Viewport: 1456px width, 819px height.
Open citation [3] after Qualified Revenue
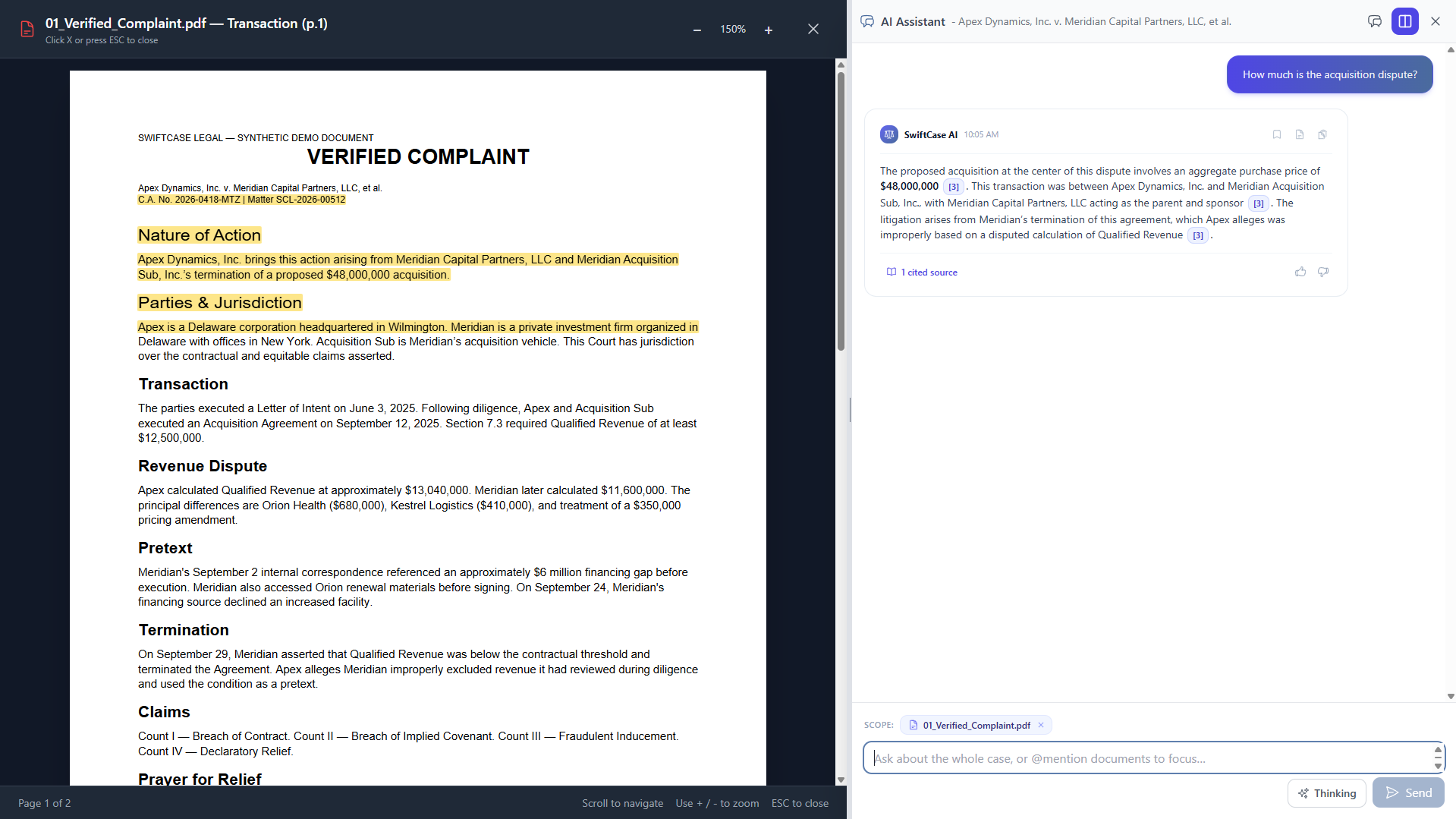pos(1197,235)
